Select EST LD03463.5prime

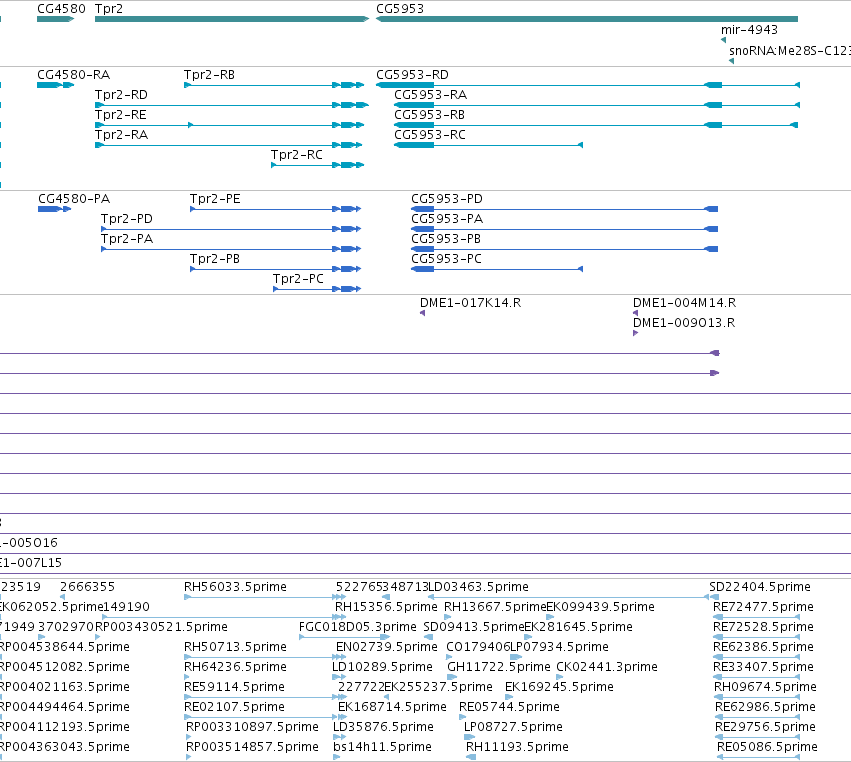pos(478,587)
